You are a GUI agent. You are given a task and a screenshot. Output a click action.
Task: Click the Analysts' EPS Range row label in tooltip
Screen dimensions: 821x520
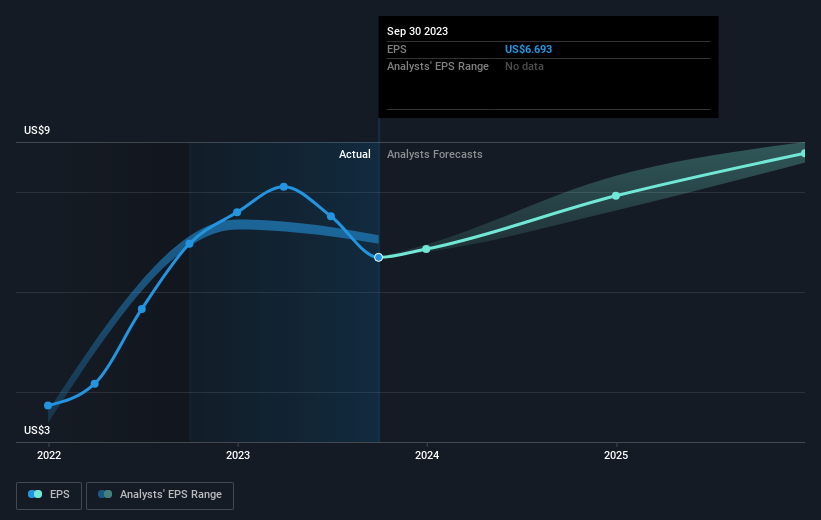438,67
